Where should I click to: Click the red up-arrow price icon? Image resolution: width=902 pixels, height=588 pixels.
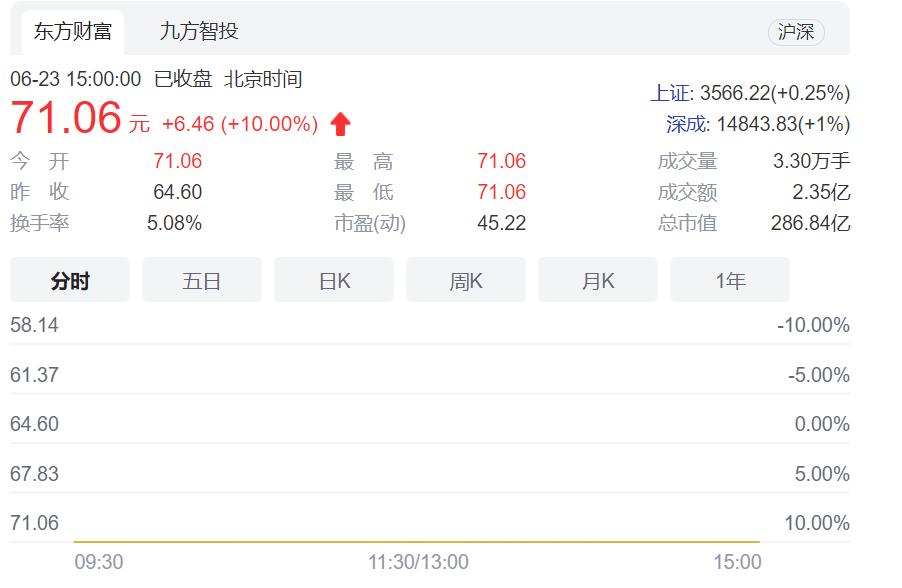click(x=341, y=124)
